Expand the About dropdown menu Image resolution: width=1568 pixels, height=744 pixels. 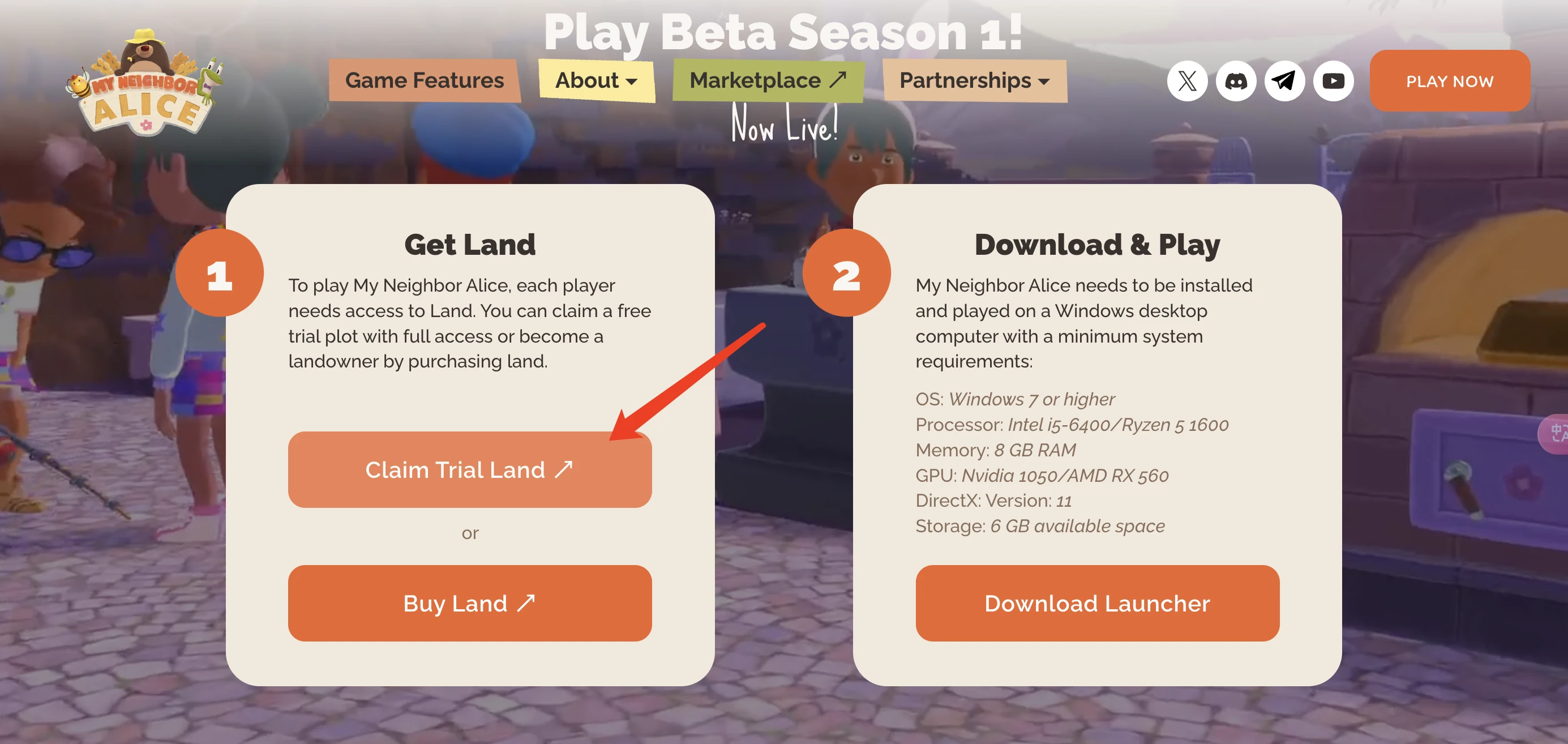(597, 80)
